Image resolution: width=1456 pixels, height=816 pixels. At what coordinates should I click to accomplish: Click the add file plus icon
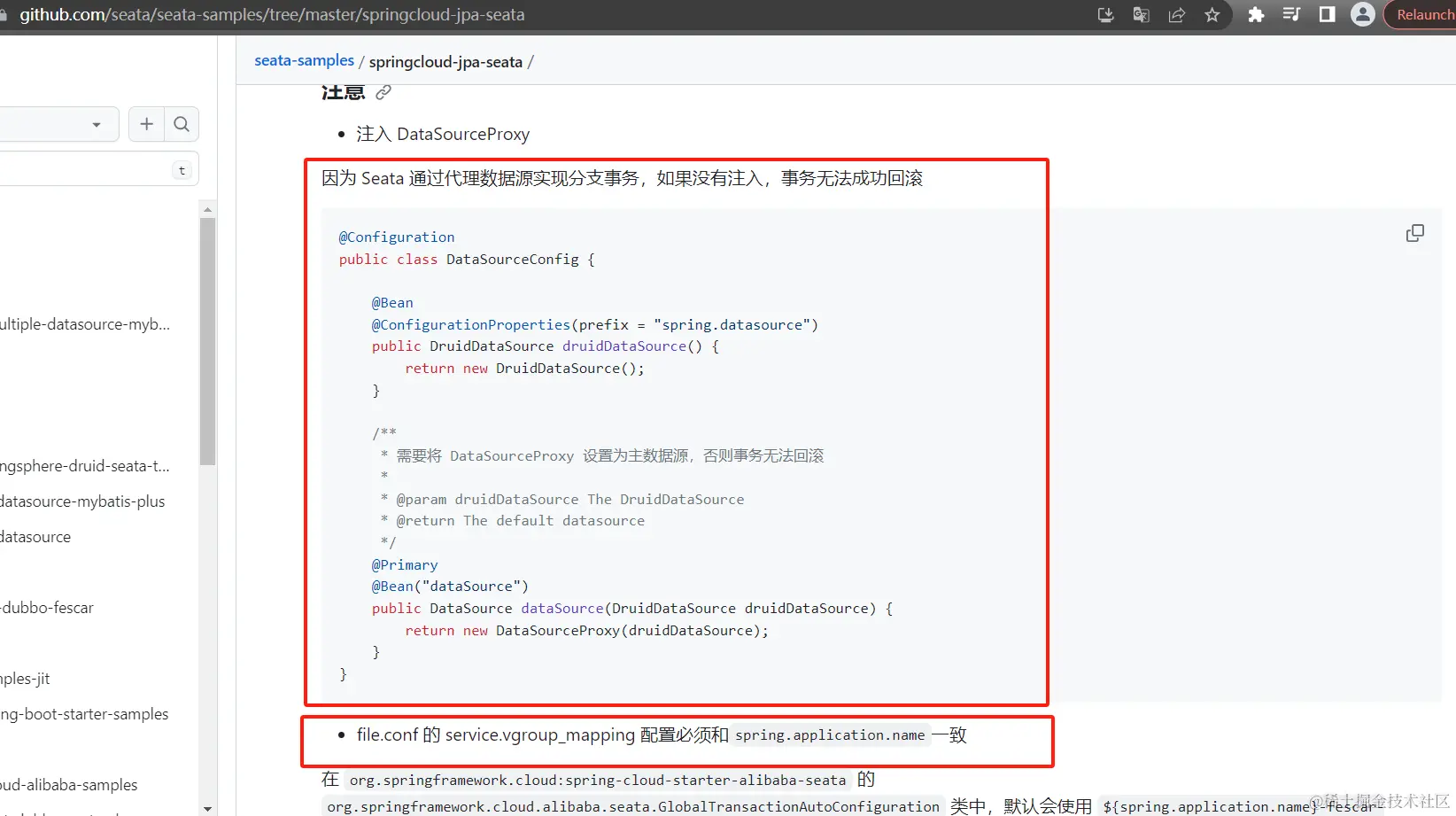(x=147, y=124)
